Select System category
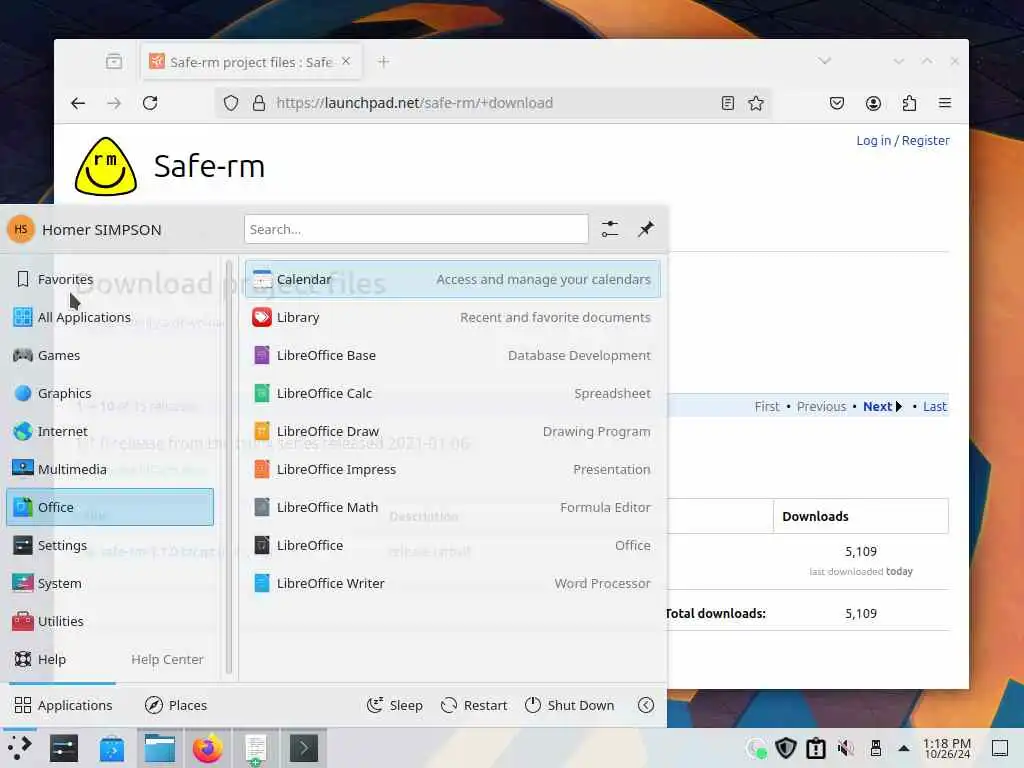Screen dimensions: 1024x768 click(110, 583)
